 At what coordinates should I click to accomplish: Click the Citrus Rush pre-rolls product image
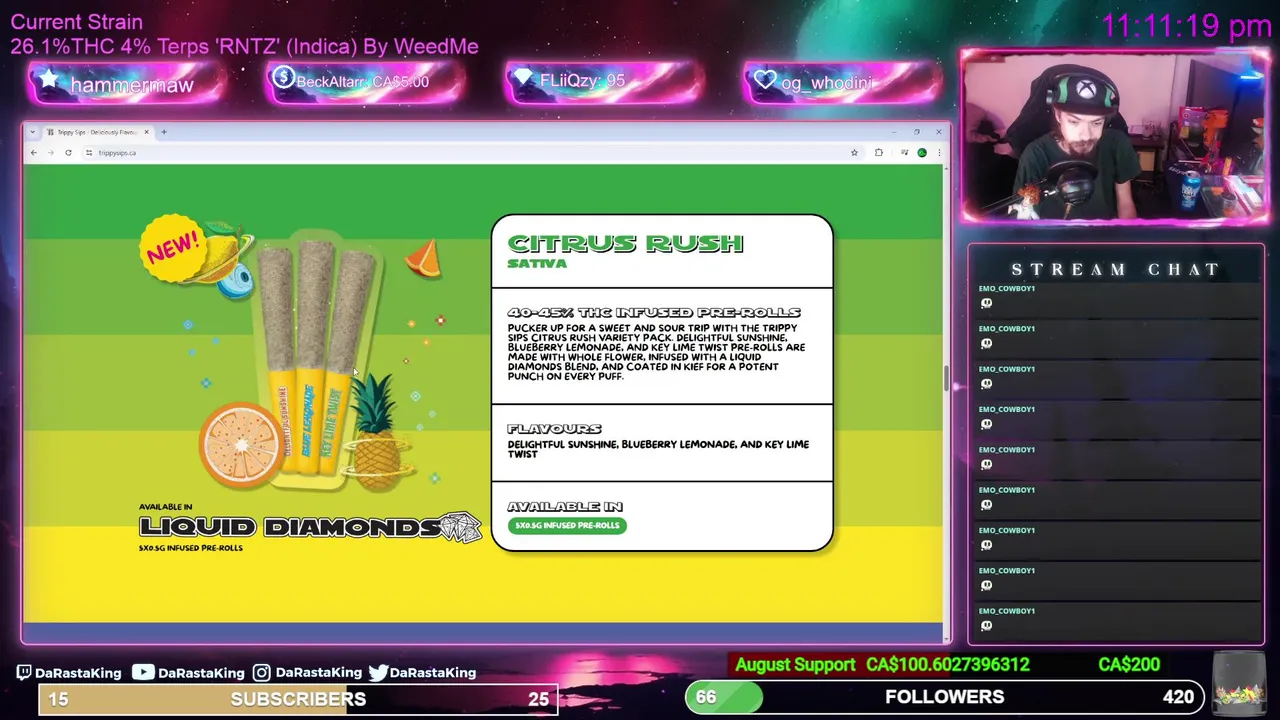315,360
